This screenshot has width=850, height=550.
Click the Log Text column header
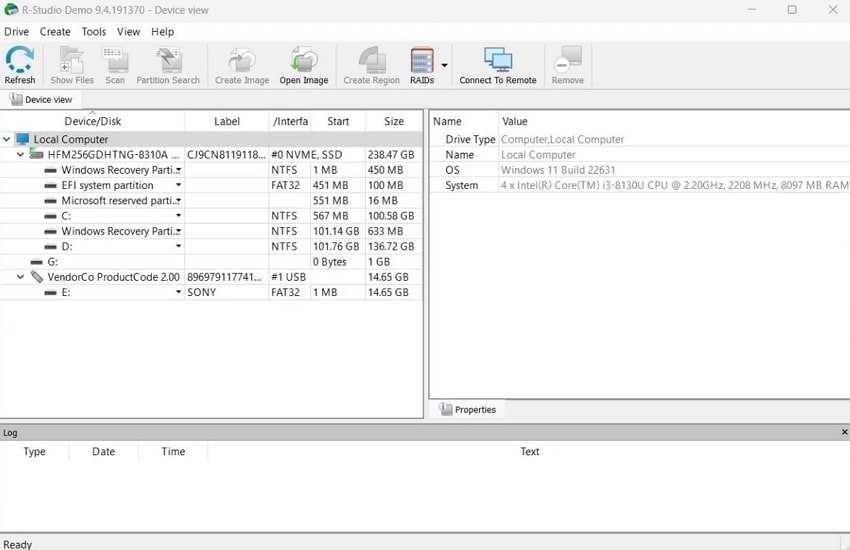[x=530, y=451]
